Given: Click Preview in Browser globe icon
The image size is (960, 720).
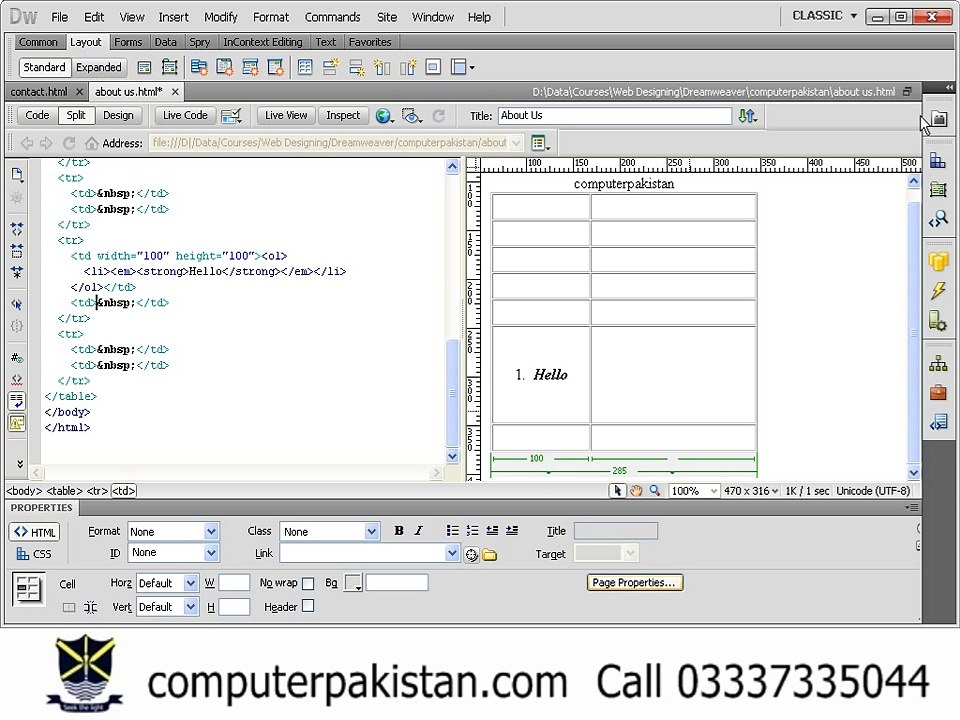Looking at the screenshot, I should 384,116.
